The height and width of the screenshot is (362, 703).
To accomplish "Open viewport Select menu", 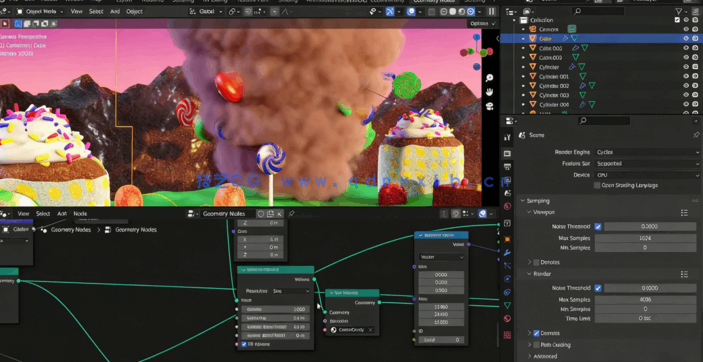I will pyautogui.click(x=96, y=12).
